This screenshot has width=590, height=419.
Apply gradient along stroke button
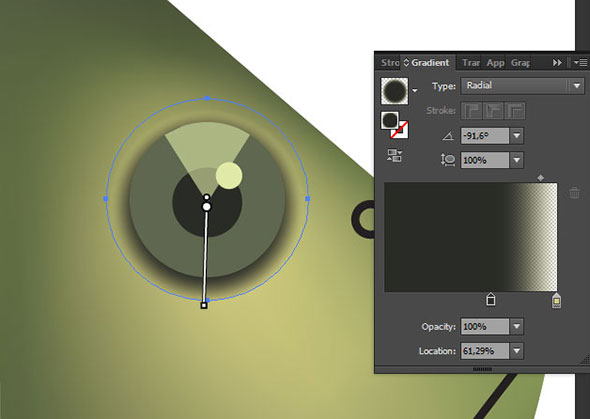click(493, 111)
